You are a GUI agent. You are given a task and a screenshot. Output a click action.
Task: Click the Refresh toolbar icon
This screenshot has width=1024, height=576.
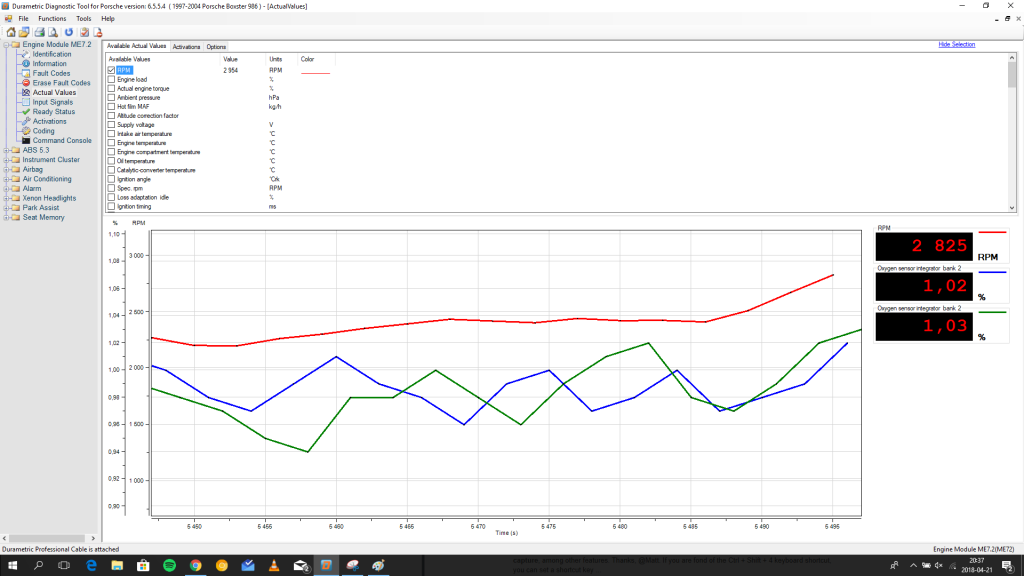(68, 32)
